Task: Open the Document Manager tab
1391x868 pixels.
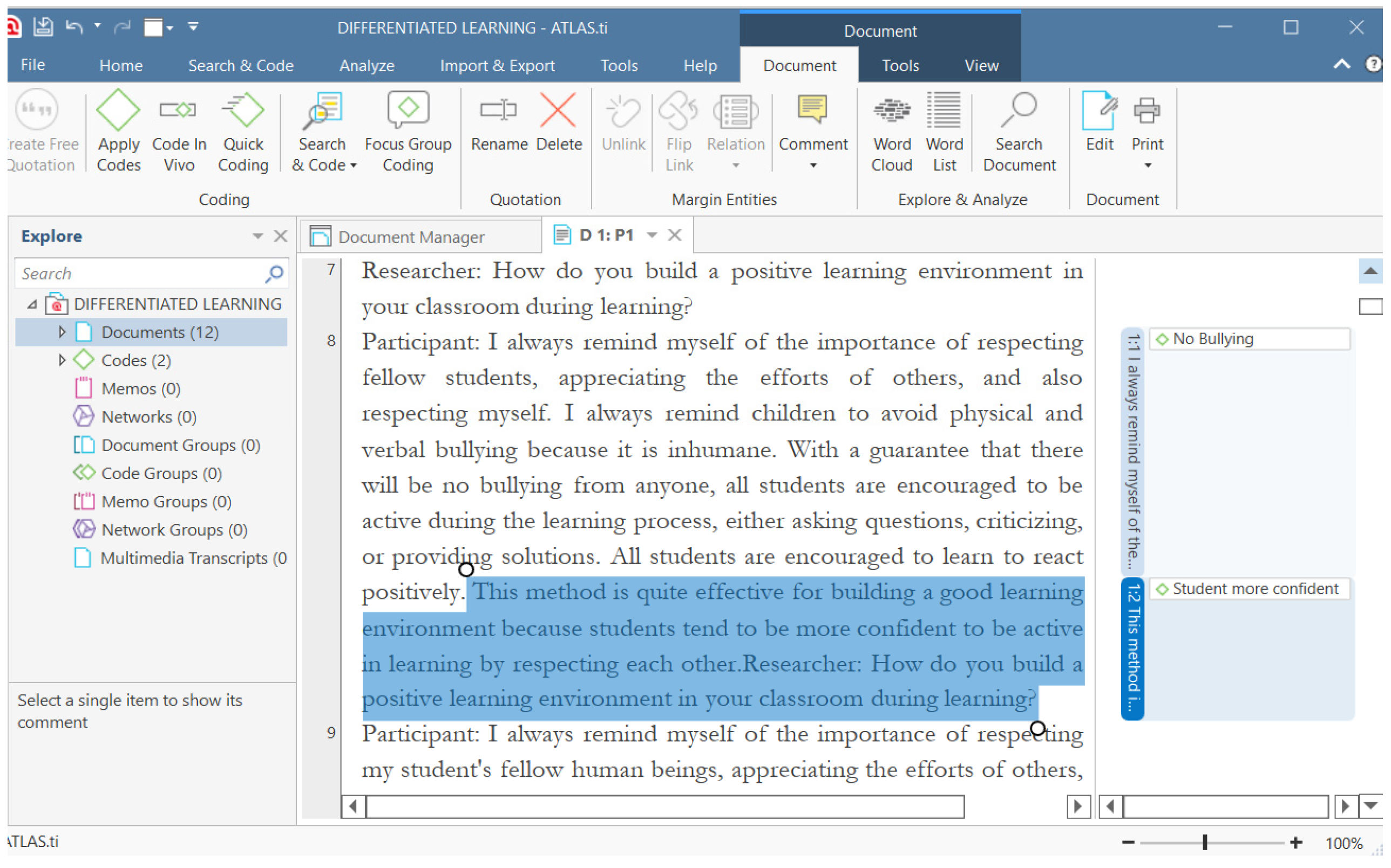Action: pyautogui.click(x=411, y=236)
